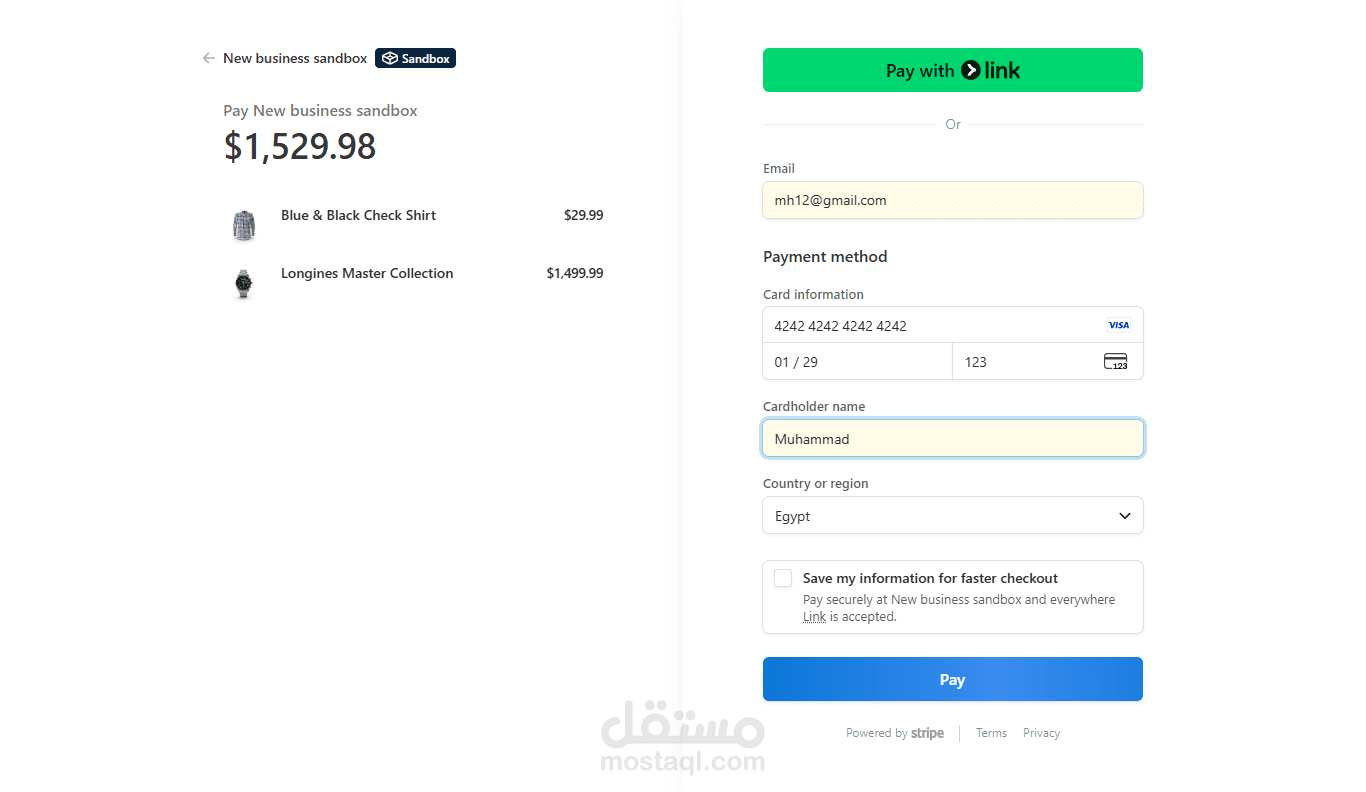Click the underlined Link text in the save info box
1366x792 pixels.
814,617
